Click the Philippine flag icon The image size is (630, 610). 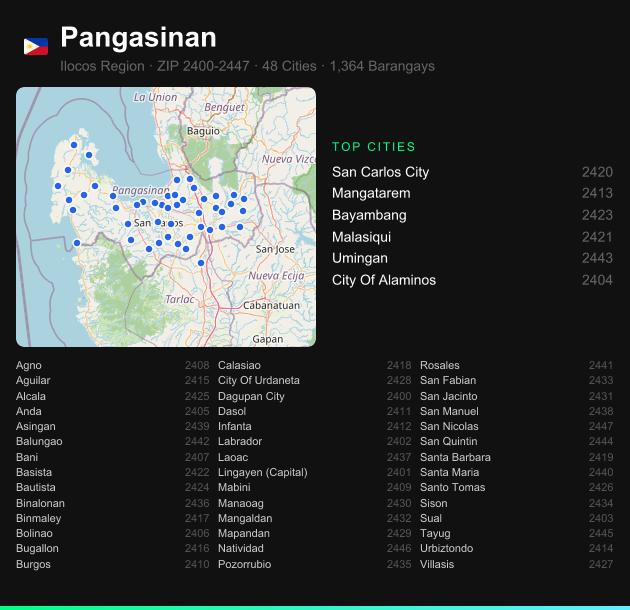[x=36, y=46]
